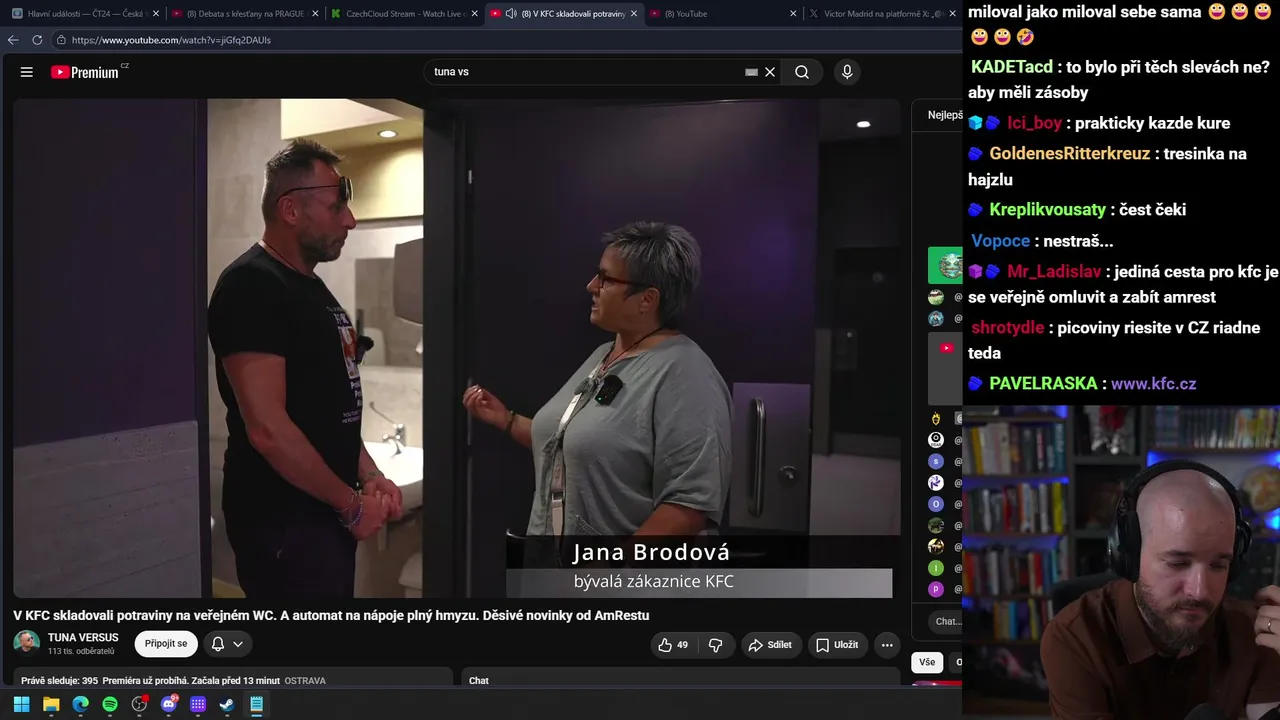Click username GoldenesRitterkreuz in stream chat

point(1070,154)
